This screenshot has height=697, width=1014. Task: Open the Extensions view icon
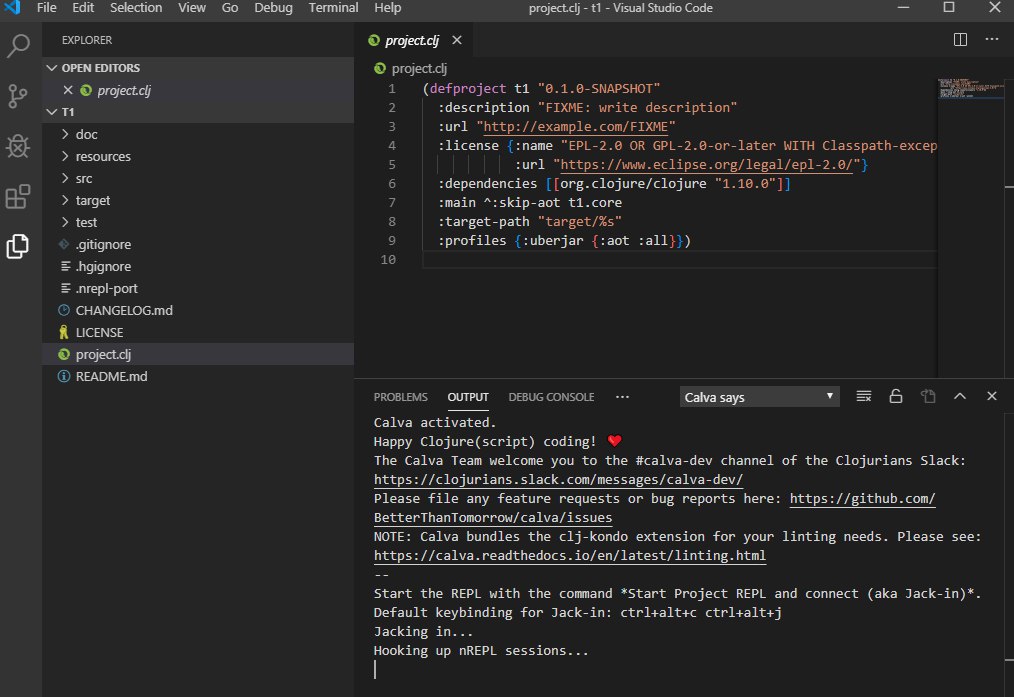coord(18,197)
